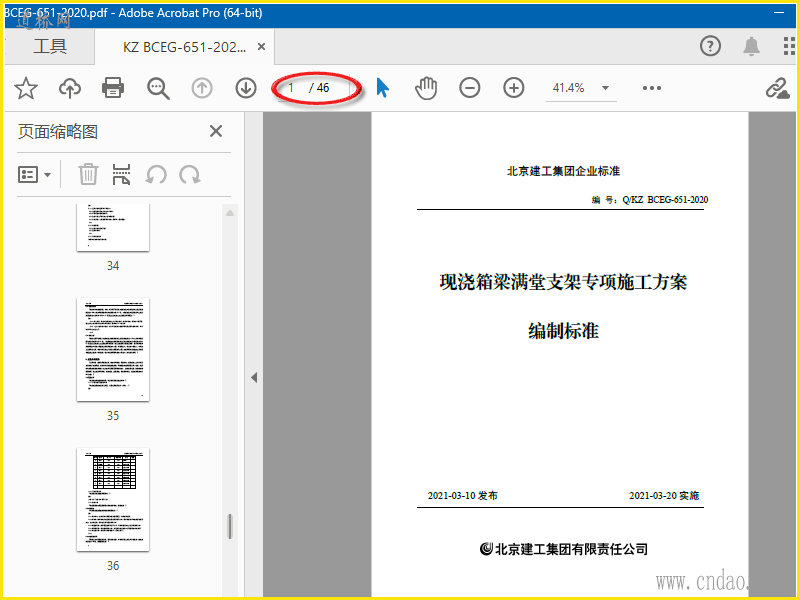The width and height of the screenshot is (800, 600).
Task: Click the share link cloud icon
Action: 778,89
